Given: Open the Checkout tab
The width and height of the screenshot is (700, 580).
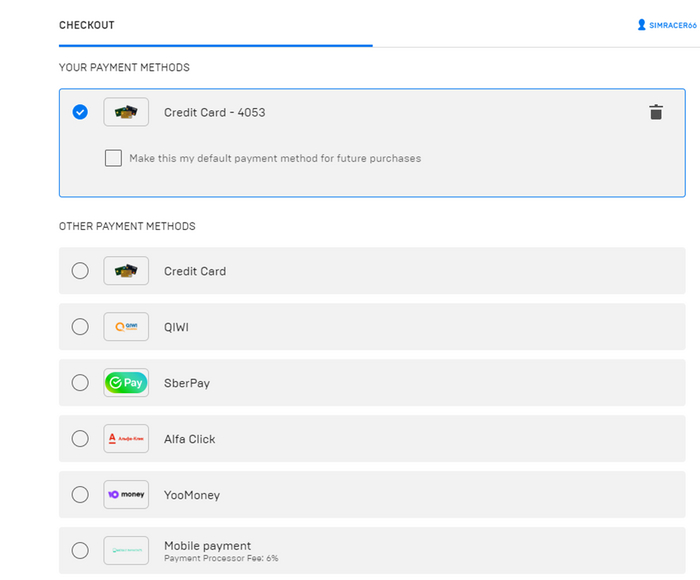Looking at the screenshot, I should pos(87,25).
